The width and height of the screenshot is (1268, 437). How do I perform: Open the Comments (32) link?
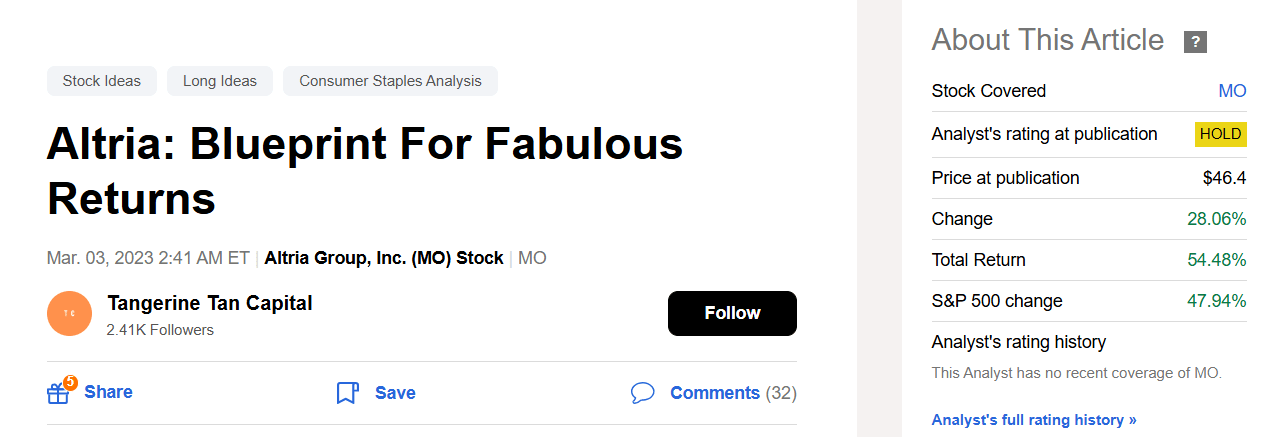pos(733,393)
